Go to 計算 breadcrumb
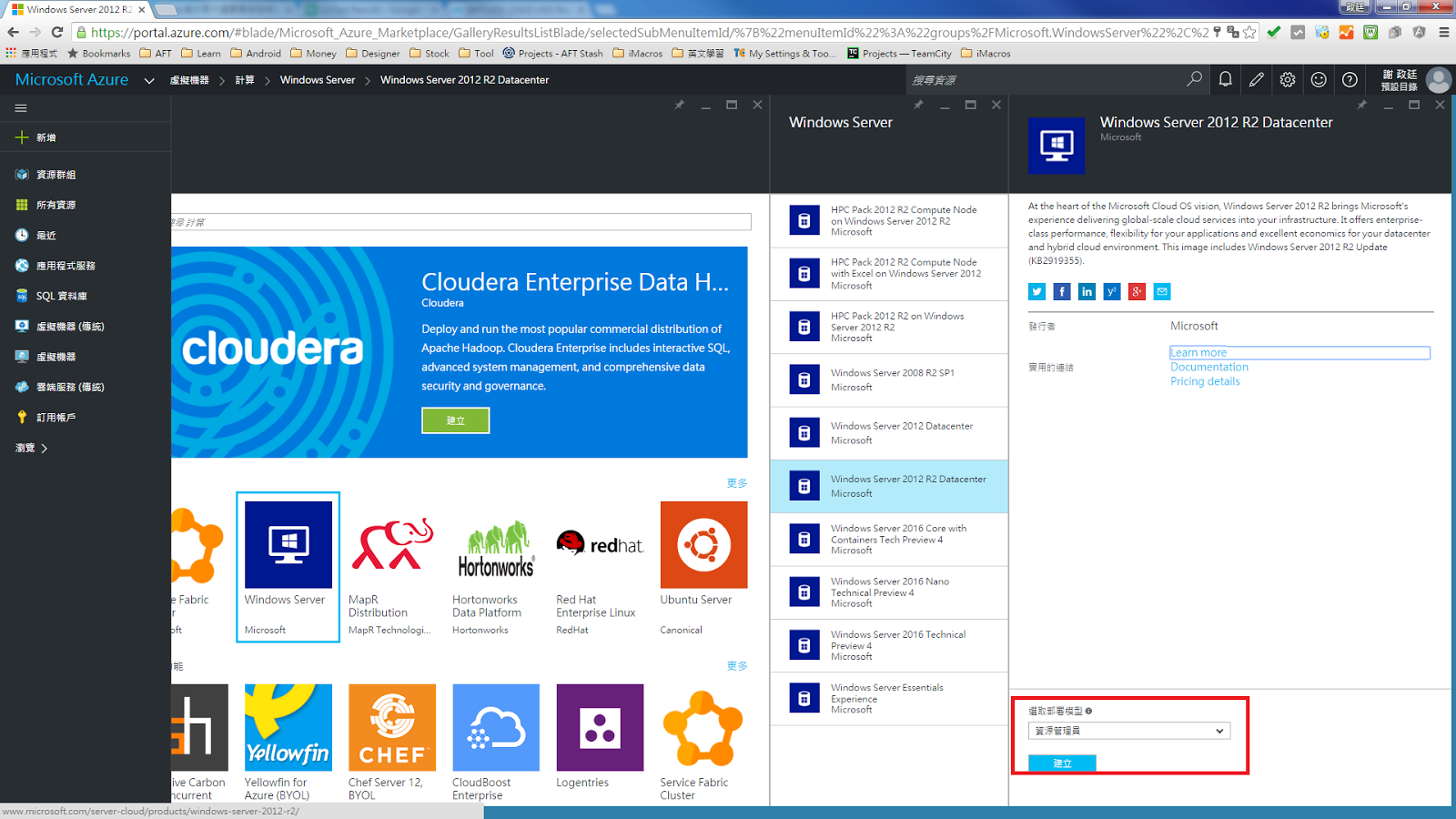1456x819 pixels. coord(245,80)
